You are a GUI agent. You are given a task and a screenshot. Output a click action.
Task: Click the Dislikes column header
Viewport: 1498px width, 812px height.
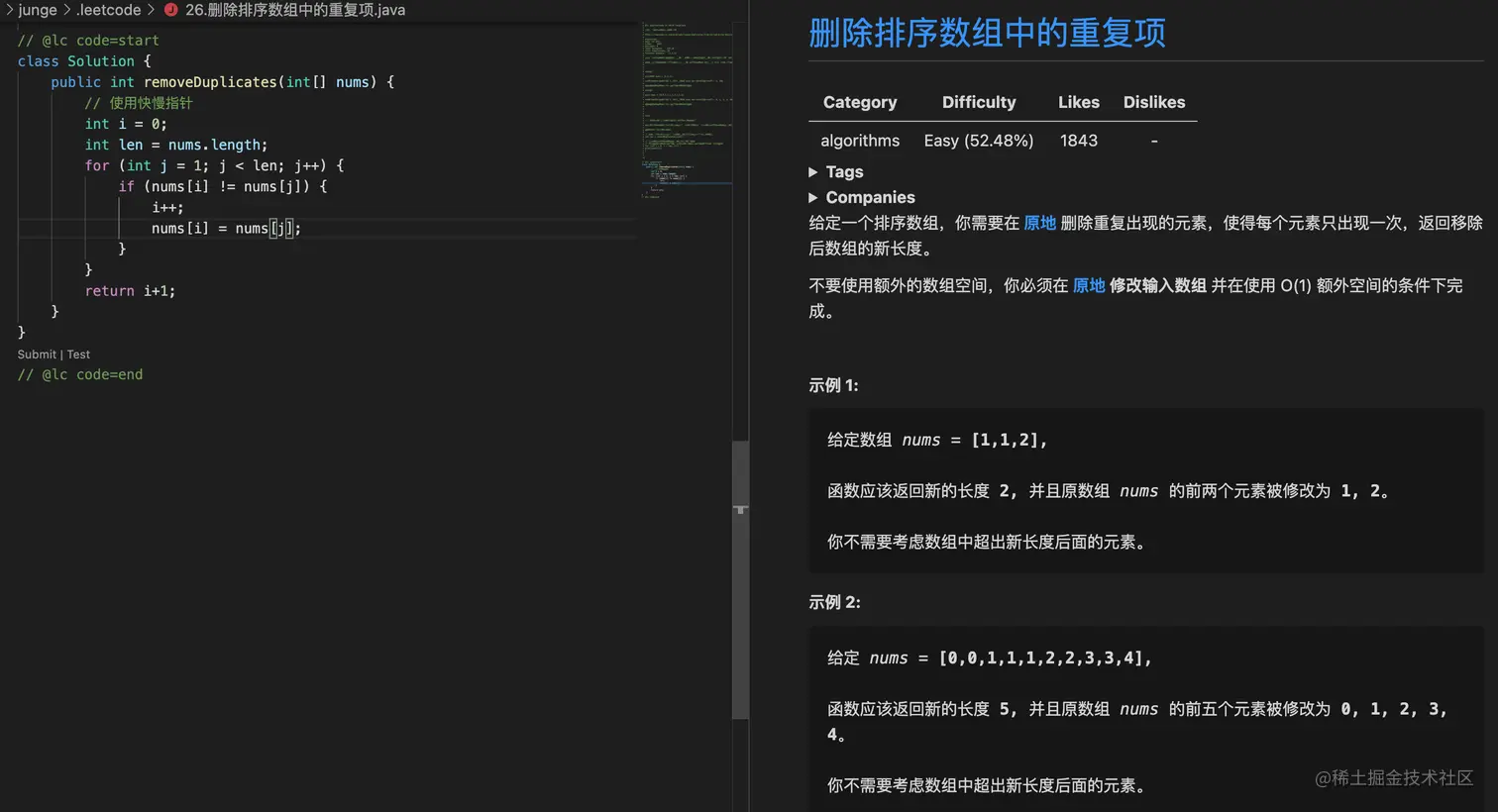coord(1154,102)
